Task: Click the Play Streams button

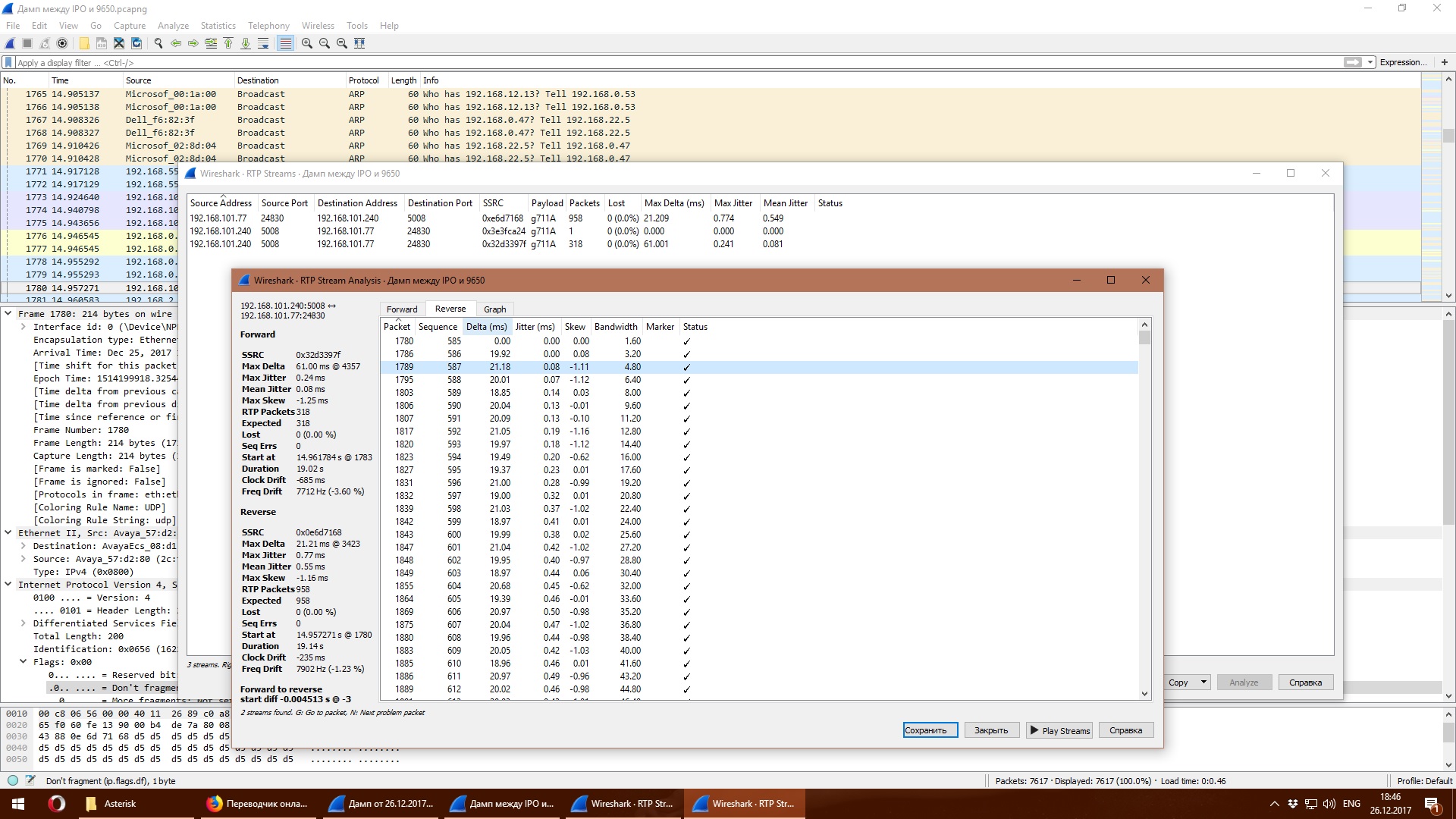Action: click(x=1059, y=730)
